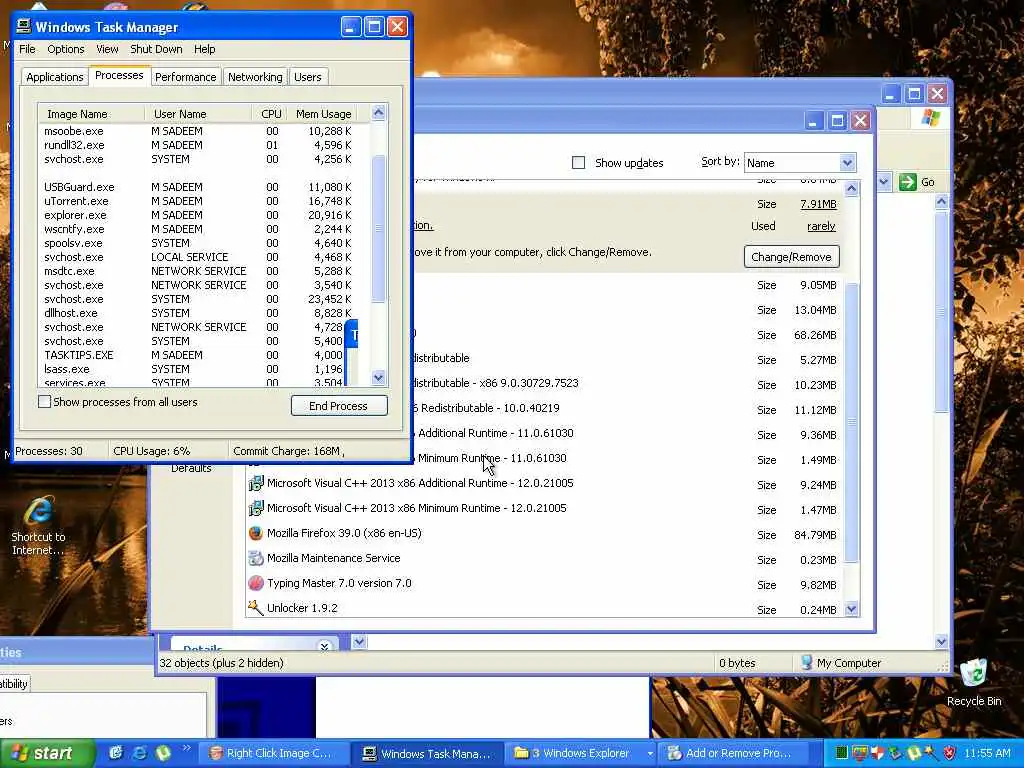The width and height of the screenshot is (1024, 768).
Task: Open the Recycle Bin desktop icon
Action: [x=974, y=682]
